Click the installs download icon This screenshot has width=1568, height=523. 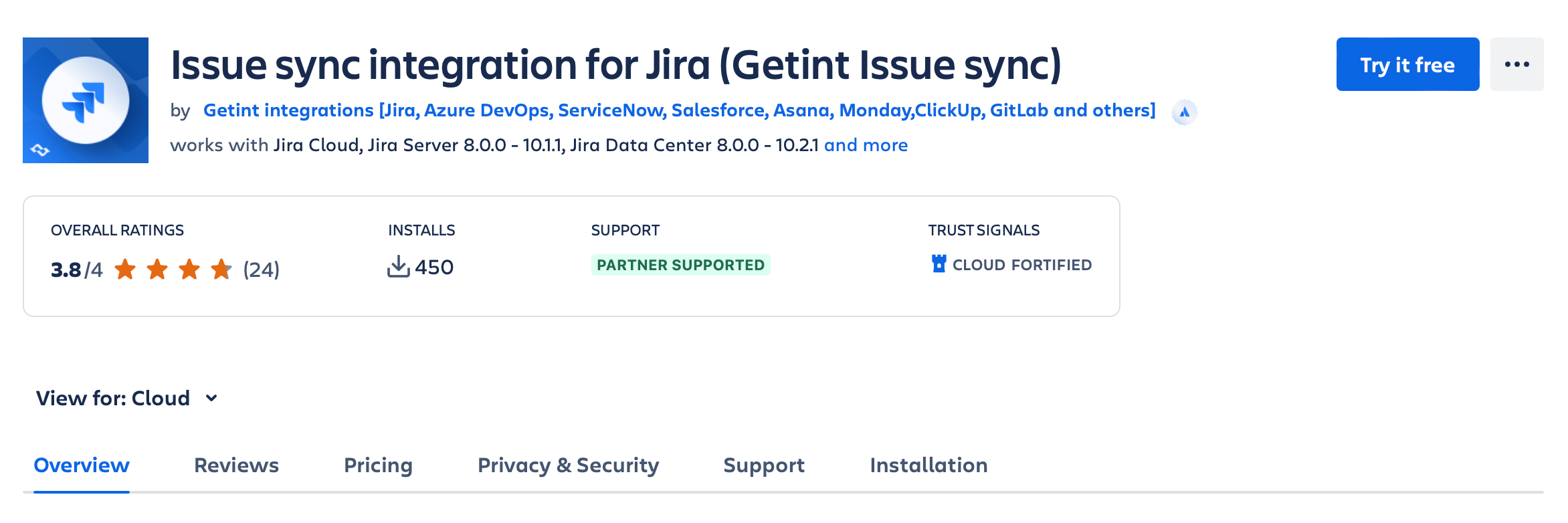point(399,266)
